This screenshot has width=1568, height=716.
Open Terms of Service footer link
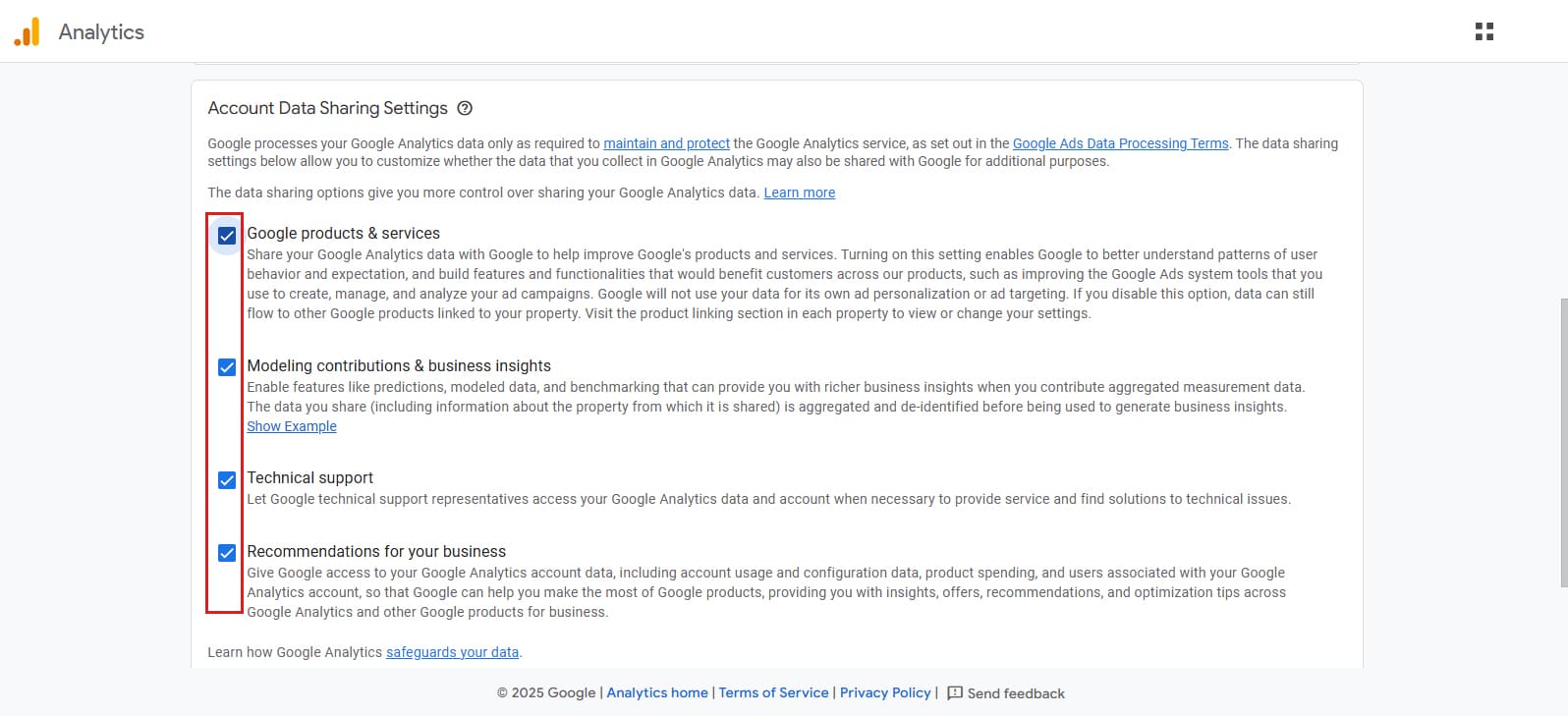pyautogui.click(x=774, y=692)
